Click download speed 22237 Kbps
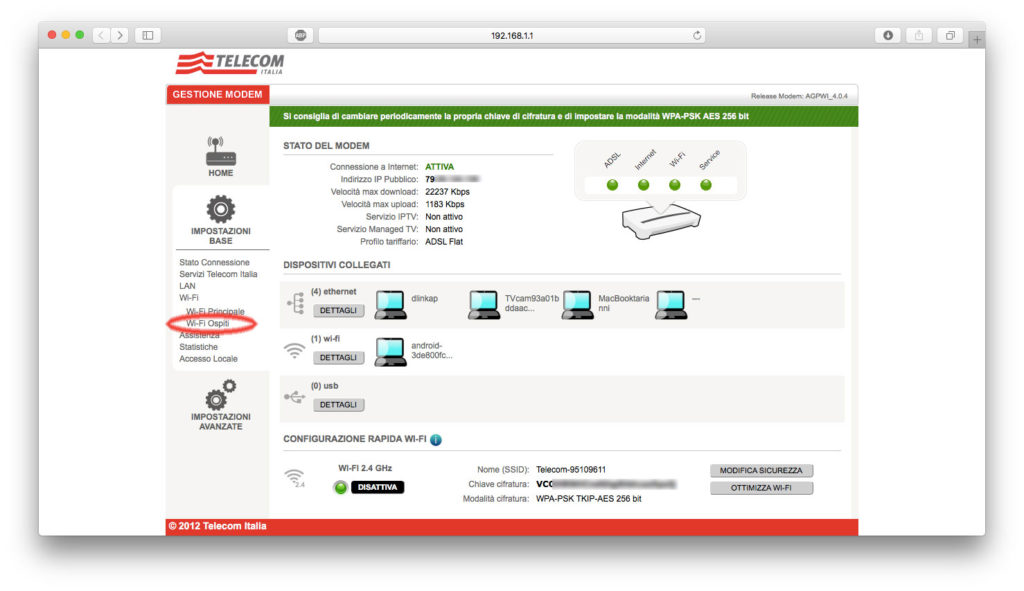The image size is (1024, 591). [x=447, y=192]
